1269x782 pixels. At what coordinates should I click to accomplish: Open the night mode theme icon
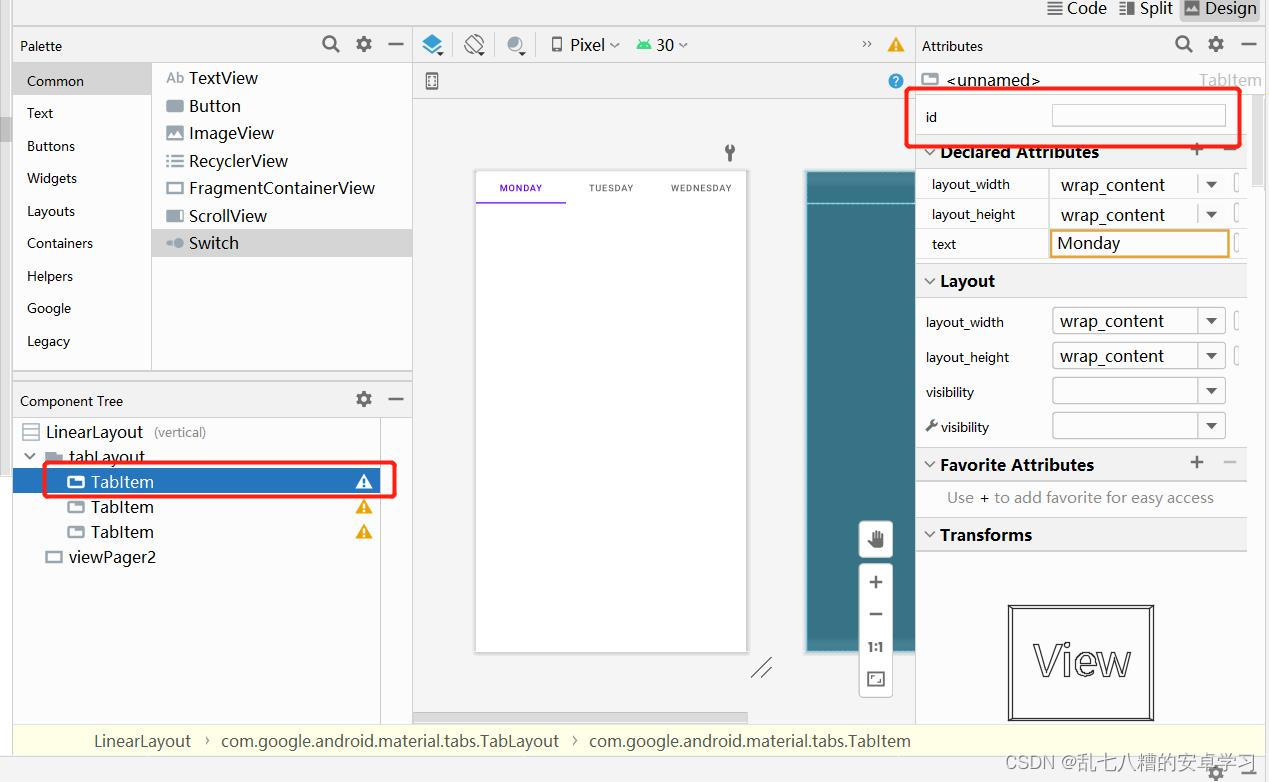pos(517,44)
